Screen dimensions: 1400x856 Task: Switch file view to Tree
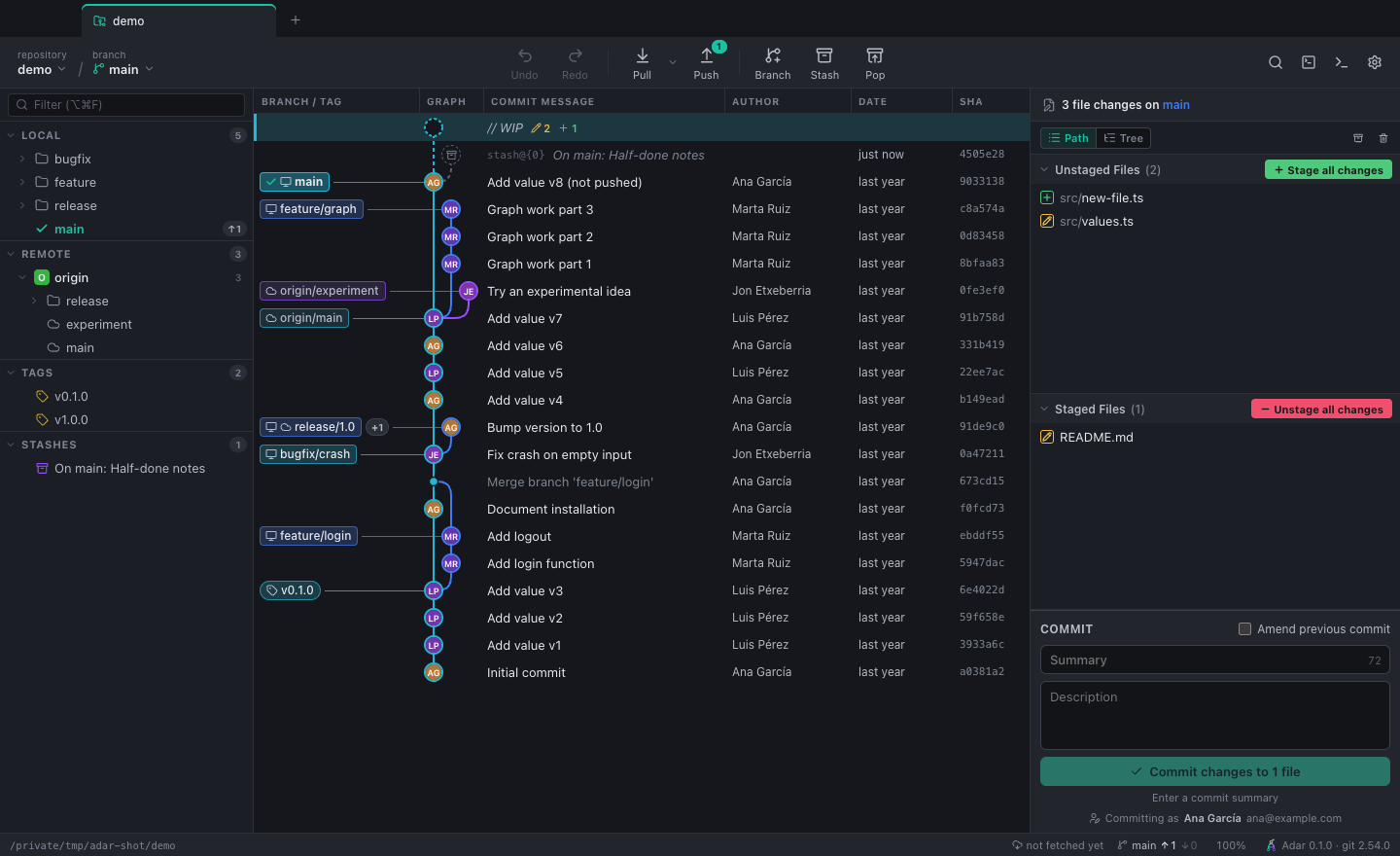coord(1124,138)
